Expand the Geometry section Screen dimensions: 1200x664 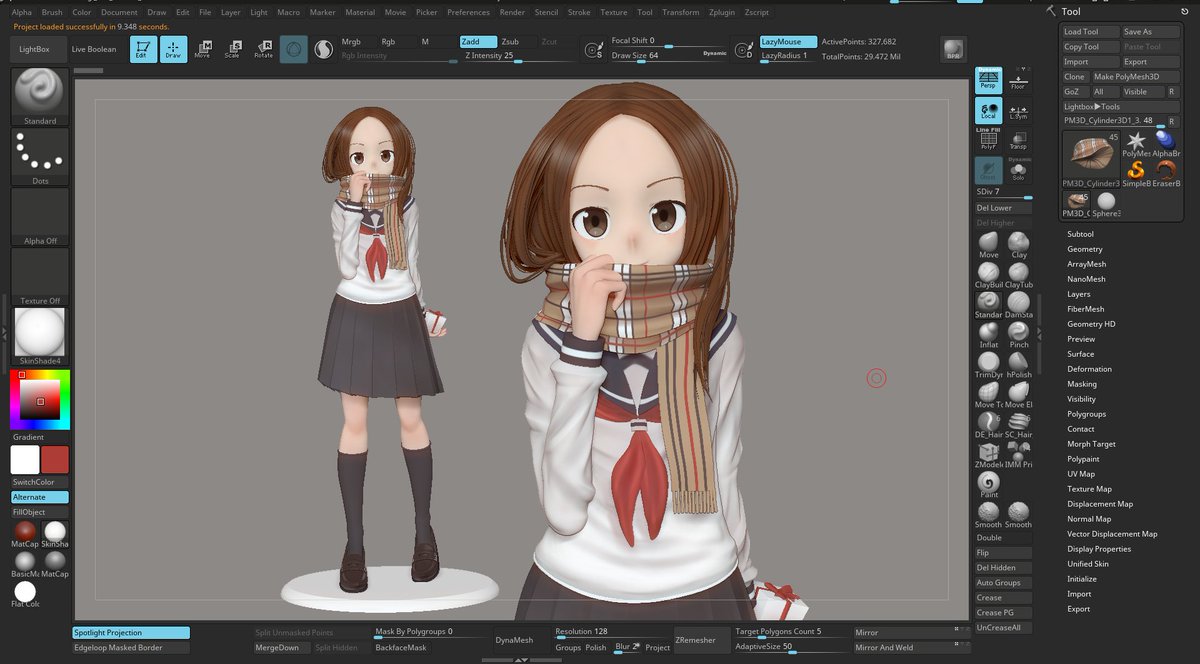1085,249
